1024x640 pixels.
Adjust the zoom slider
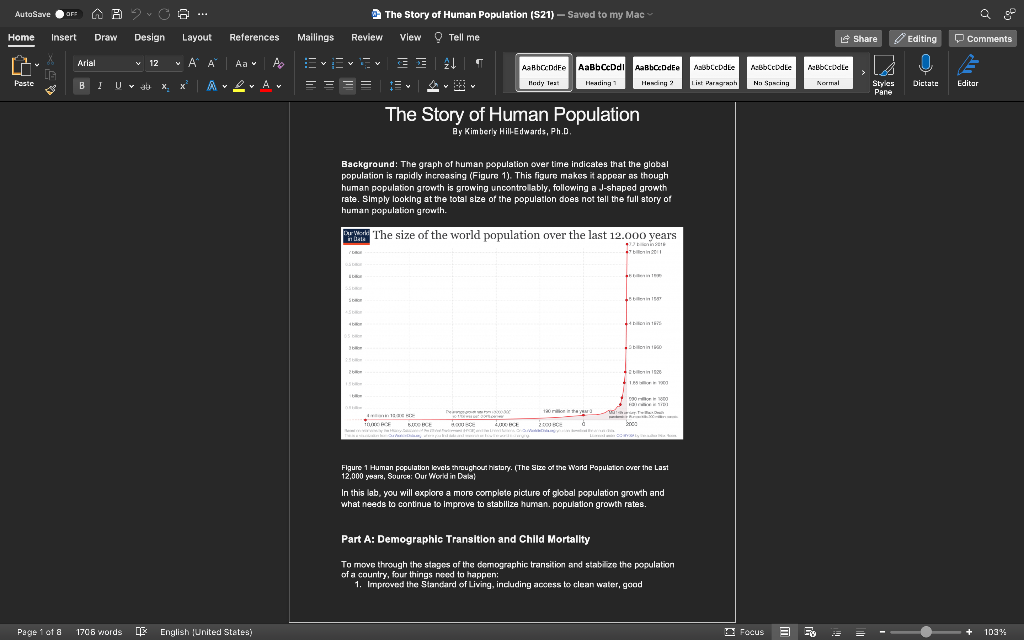[927, 631]
